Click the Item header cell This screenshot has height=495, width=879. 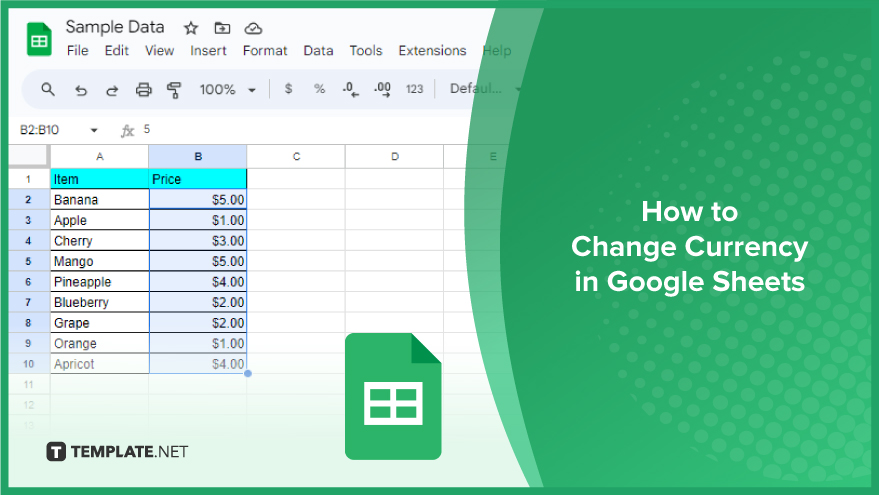[x=100, y=179]
